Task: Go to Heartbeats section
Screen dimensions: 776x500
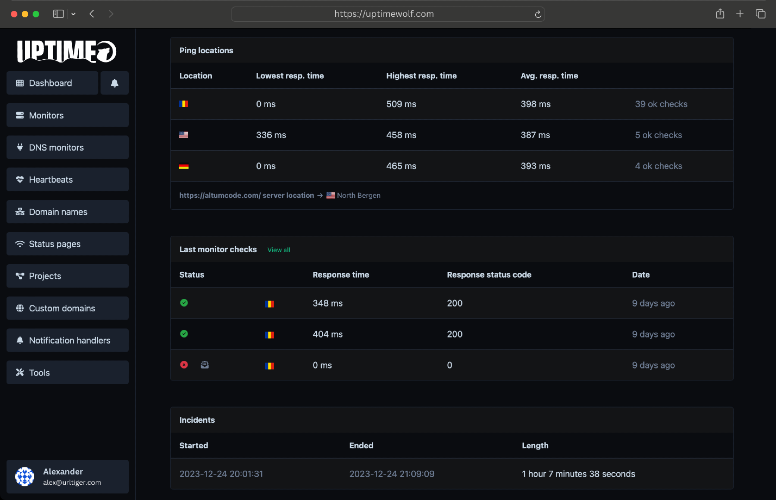Action: tap(68, 180)
